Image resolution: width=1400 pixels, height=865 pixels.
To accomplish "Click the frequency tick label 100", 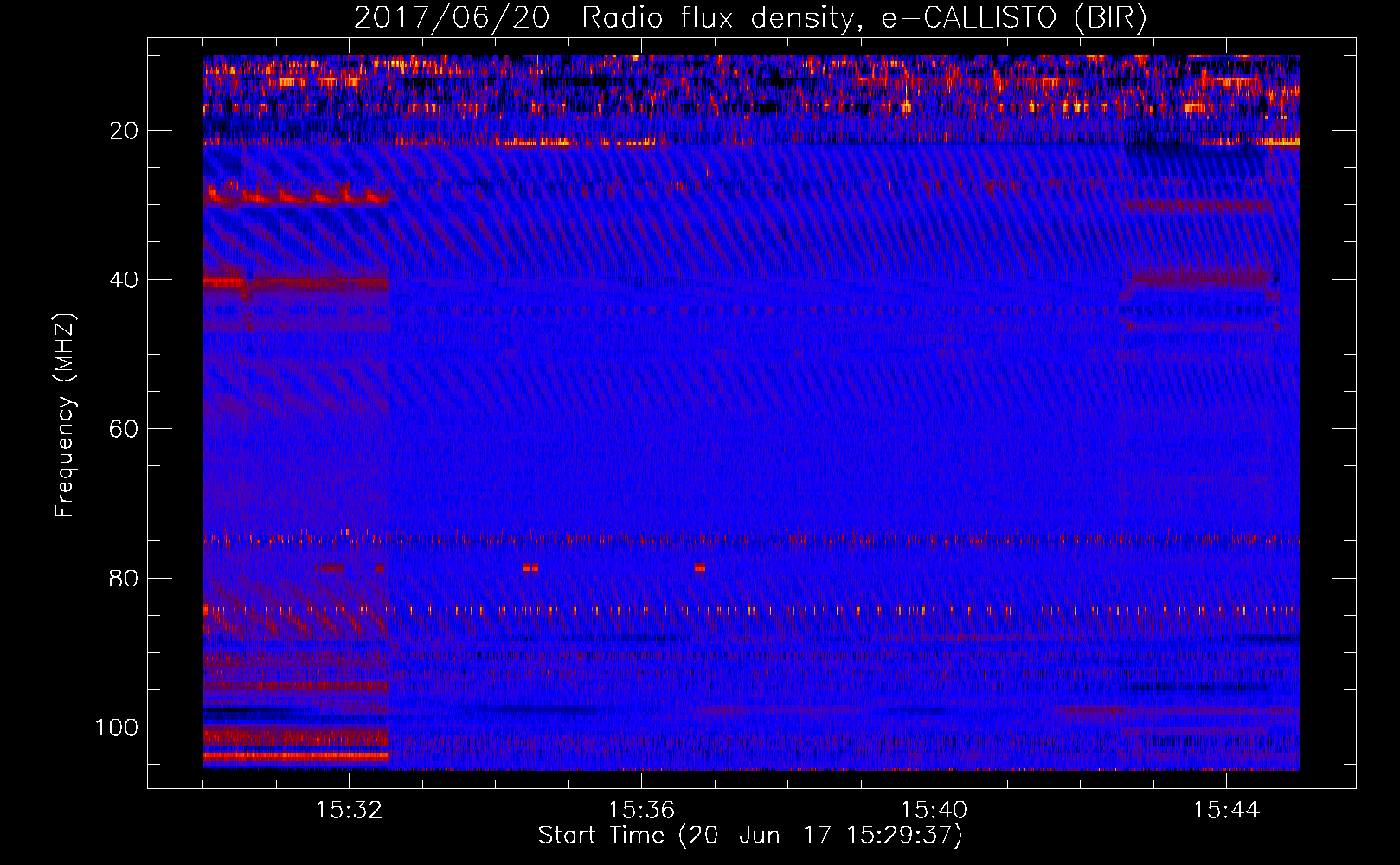I will (117, 727).
